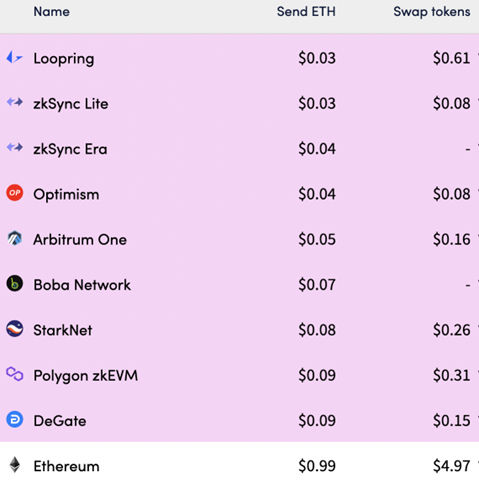Sort by the Swap tokens column header
Screen dimensions: 479x483
point(432,12)
